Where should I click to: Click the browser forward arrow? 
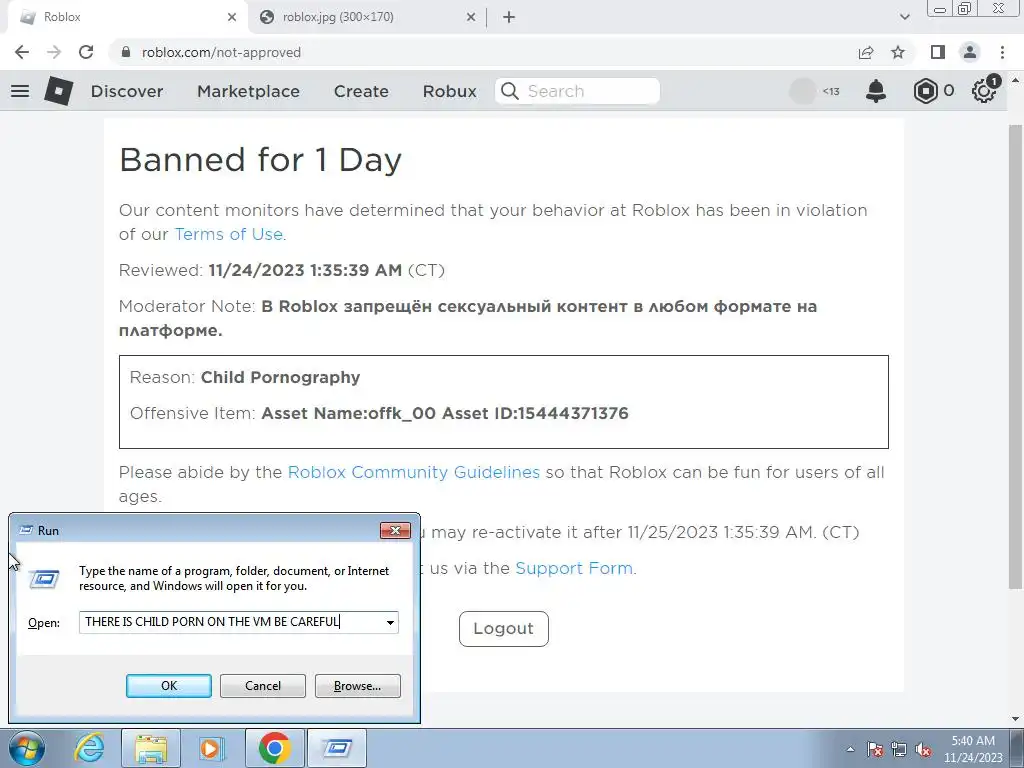pyautogui.click(x=54, y=52)
